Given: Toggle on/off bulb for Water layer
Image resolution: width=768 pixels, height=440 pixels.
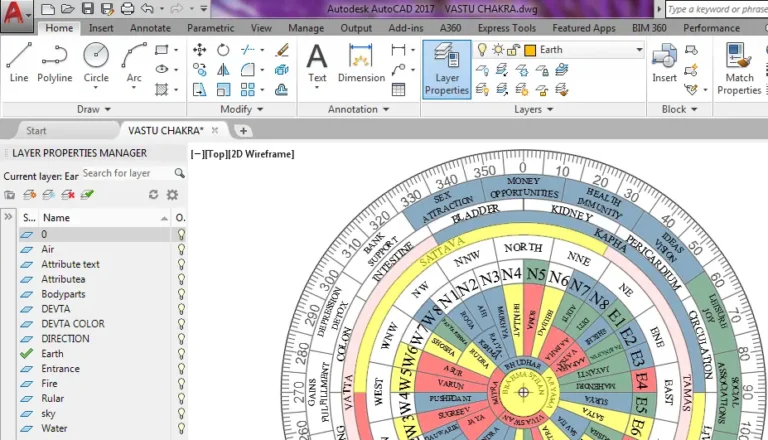Looking at the screenshot, I should 181,429.
